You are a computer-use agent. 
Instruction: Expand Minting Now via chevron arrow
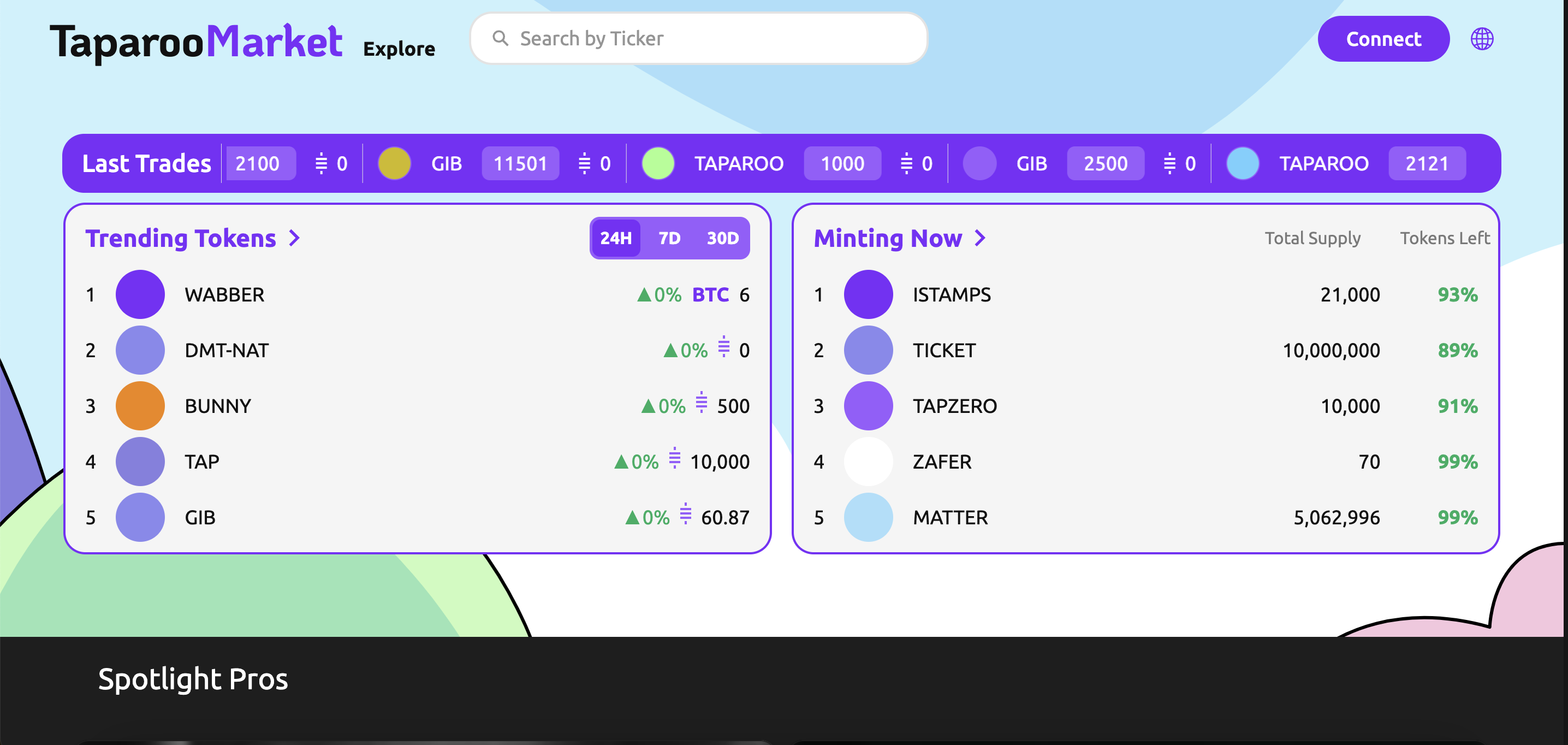(979, 238)
